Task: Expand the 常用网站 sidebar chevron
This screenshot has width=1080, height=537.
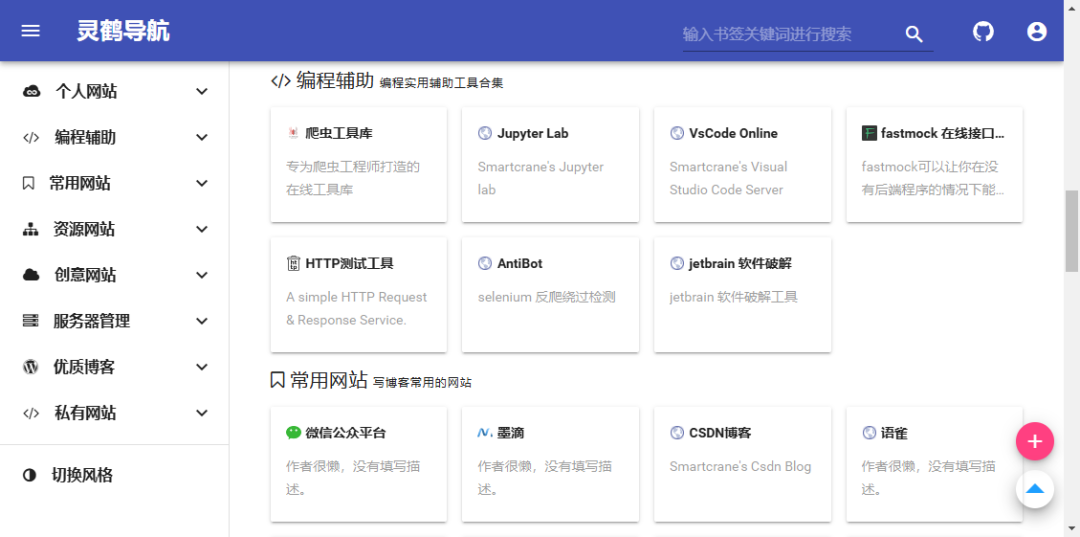Action: 202,184
